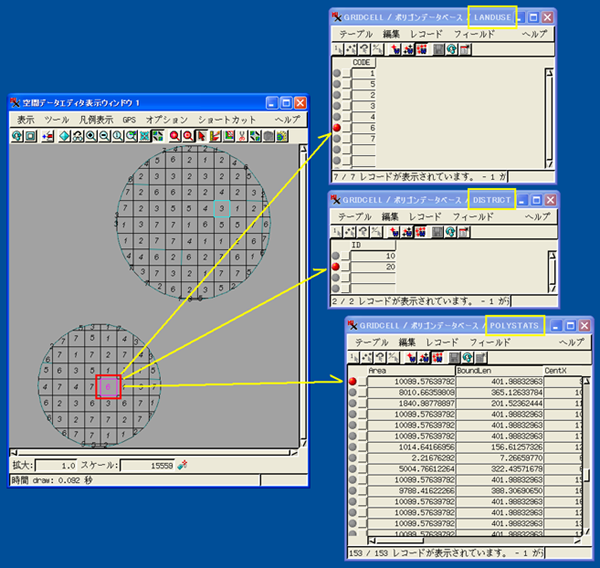Click the globe refresh icon in LANDUSE toolbar
The image size is (600, 568).
coord(452,48)
